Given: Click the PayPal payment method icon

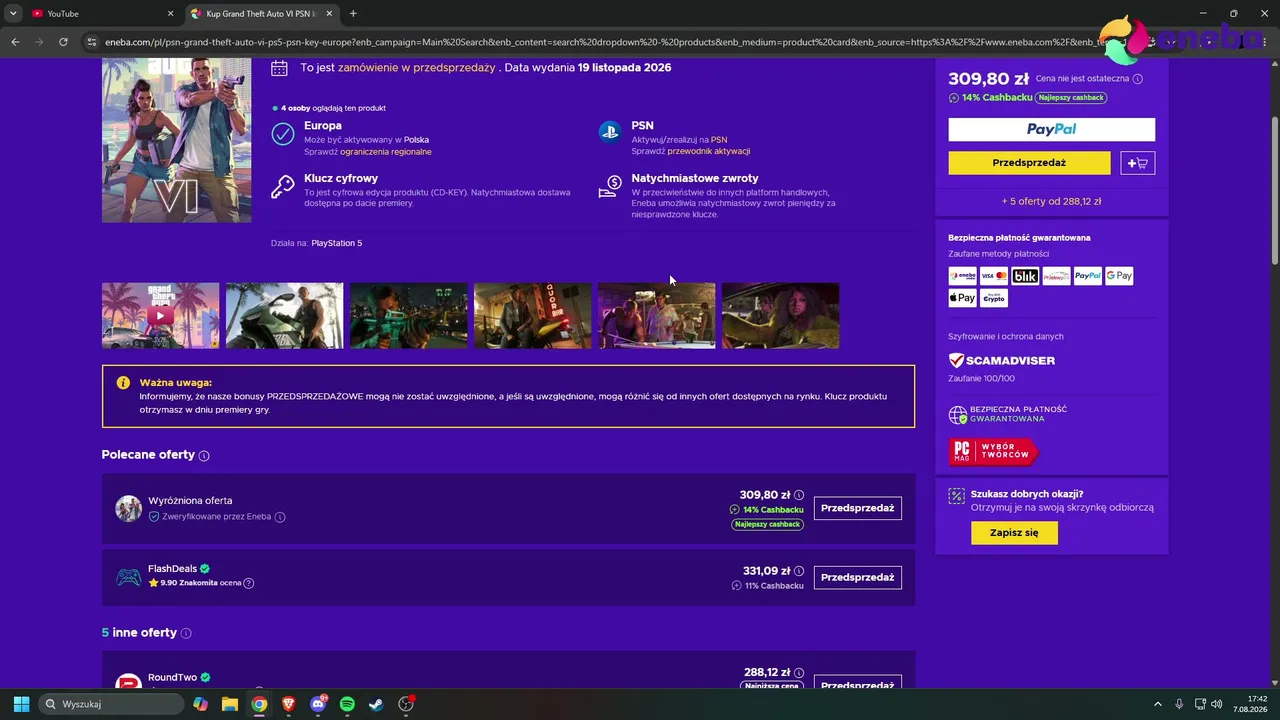Looking at the screenshot, I should [x=1087, y=276].
